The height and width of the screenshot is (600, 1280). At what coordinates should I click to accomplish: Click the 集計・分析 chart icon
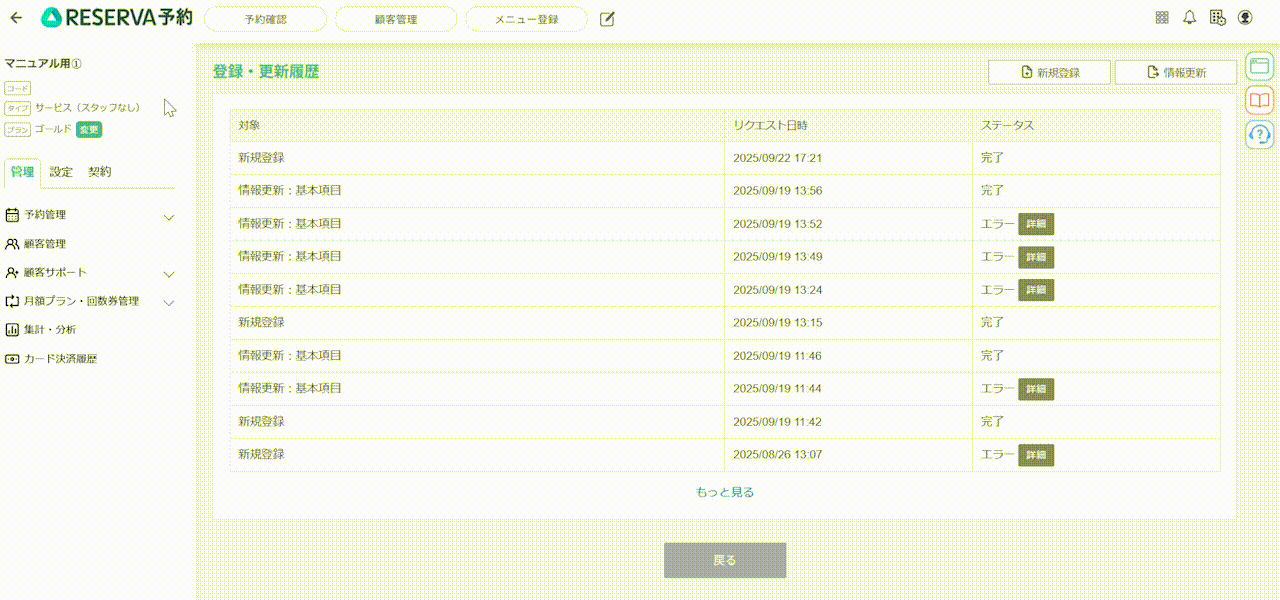click(12, 330)
